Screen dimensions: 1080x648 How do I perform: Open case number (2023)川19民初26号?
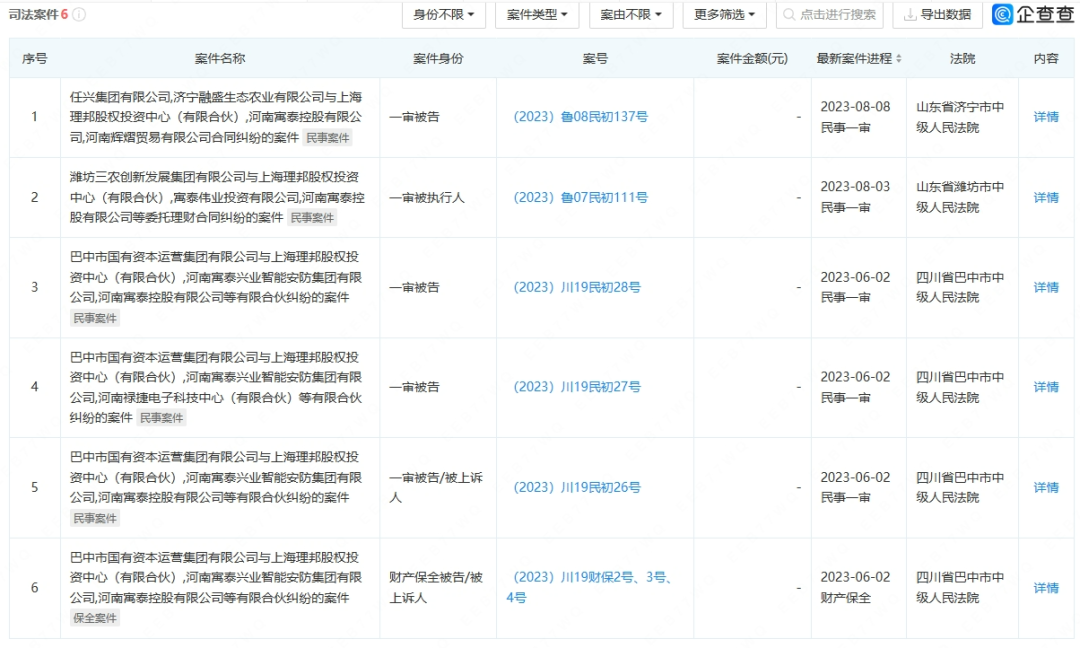coord(577,488)
